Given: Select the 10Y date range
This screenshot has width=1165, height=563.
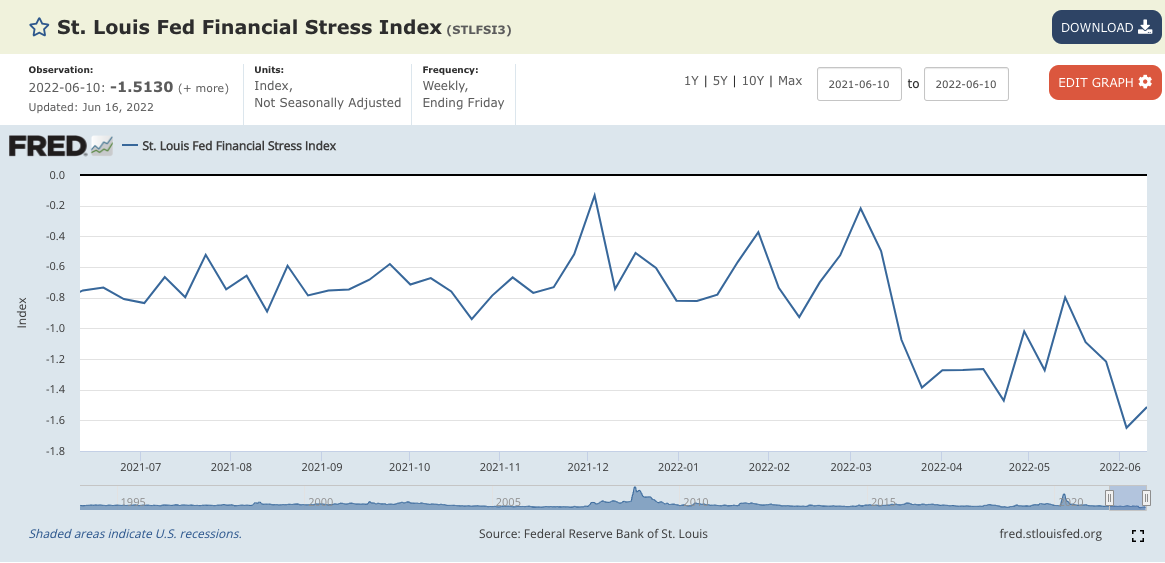Looking at the screenshot, I should (753, 81).
